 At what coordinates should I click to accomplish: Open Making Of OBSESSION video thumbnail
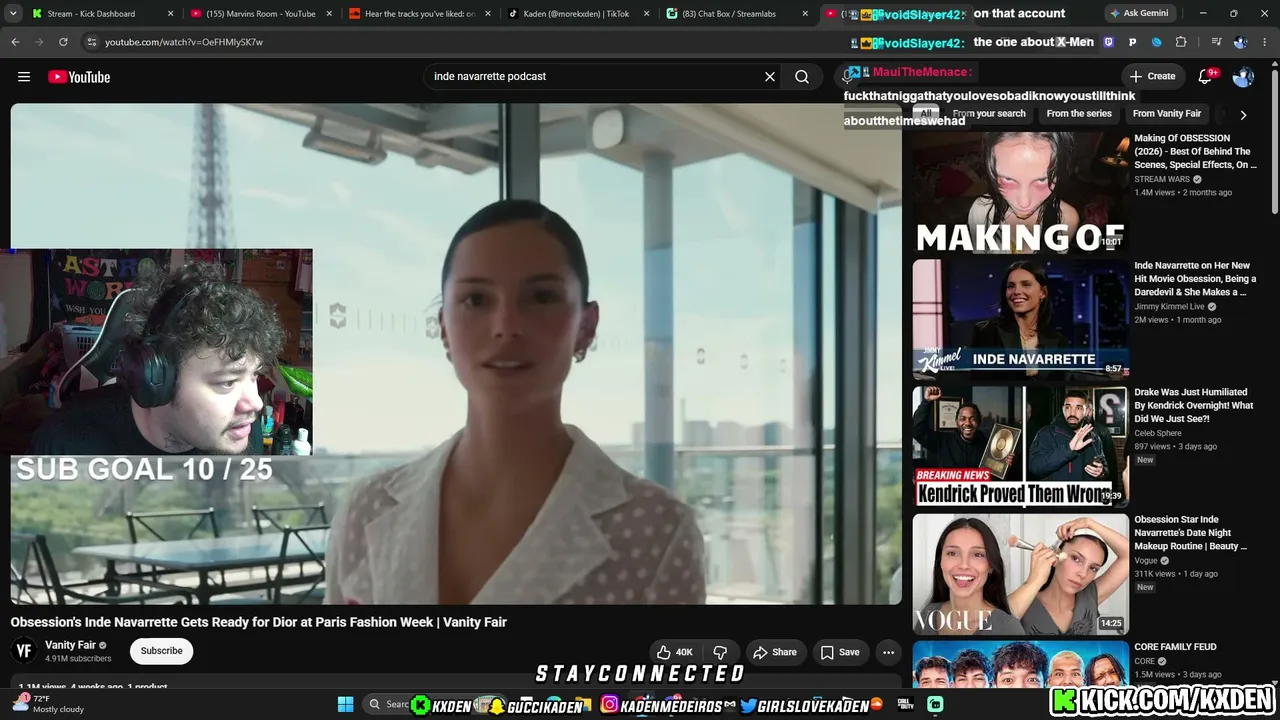click(1020, 193)
